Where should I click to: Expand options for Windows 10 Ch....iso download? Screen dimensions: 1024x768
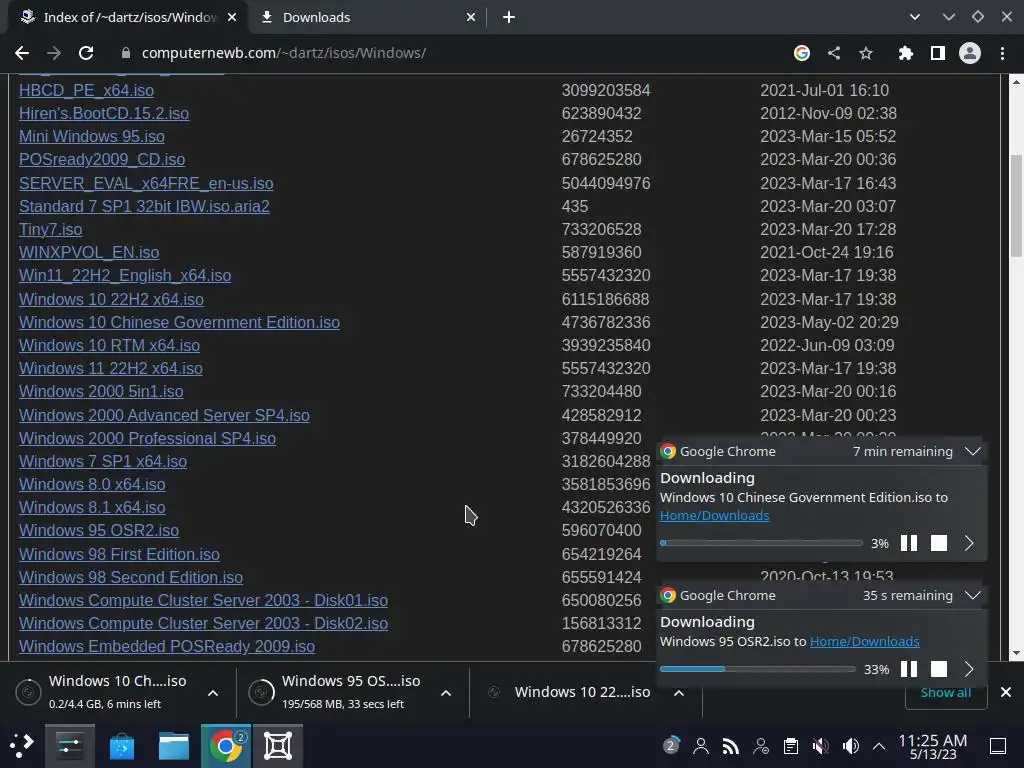[x=213, y=693]
